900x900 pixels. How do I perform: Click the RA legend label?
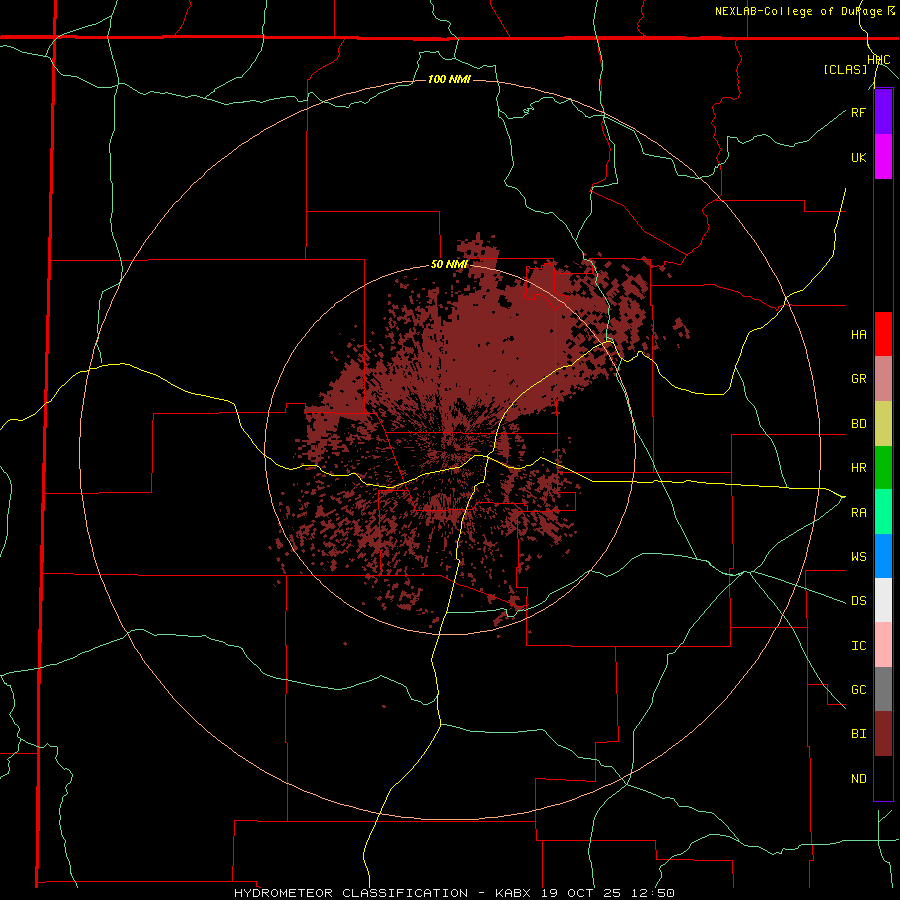click(858, 513)
